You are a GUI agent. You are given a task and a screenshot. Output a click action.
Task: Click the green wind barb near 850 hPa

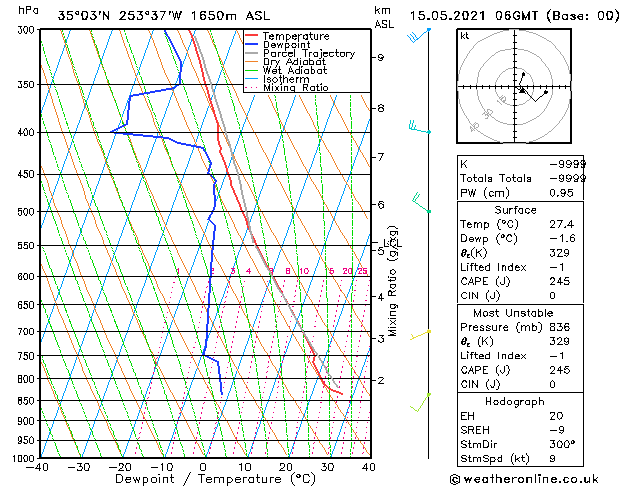click(420, 403)
